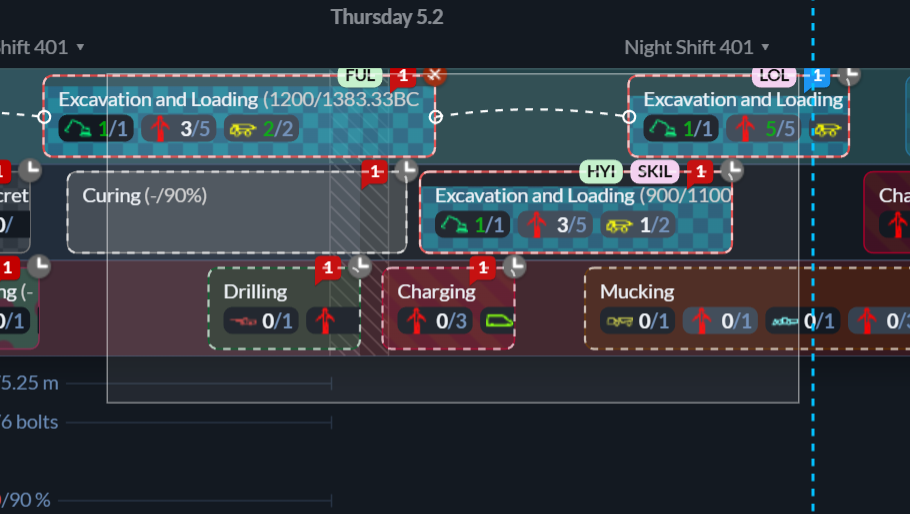The width and height of the screenshot is (910, 514).
Task: Open red comment flag on Curing task
Action: click(374, 173)
